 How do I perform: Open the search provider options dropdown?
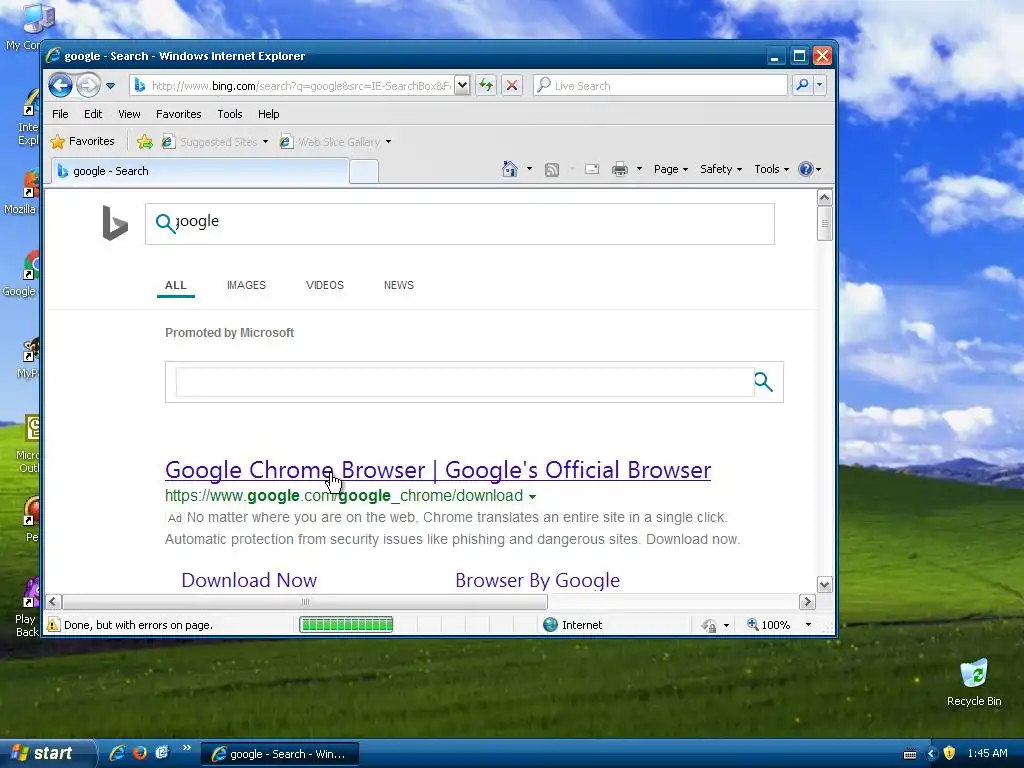[x=820, y=86]
